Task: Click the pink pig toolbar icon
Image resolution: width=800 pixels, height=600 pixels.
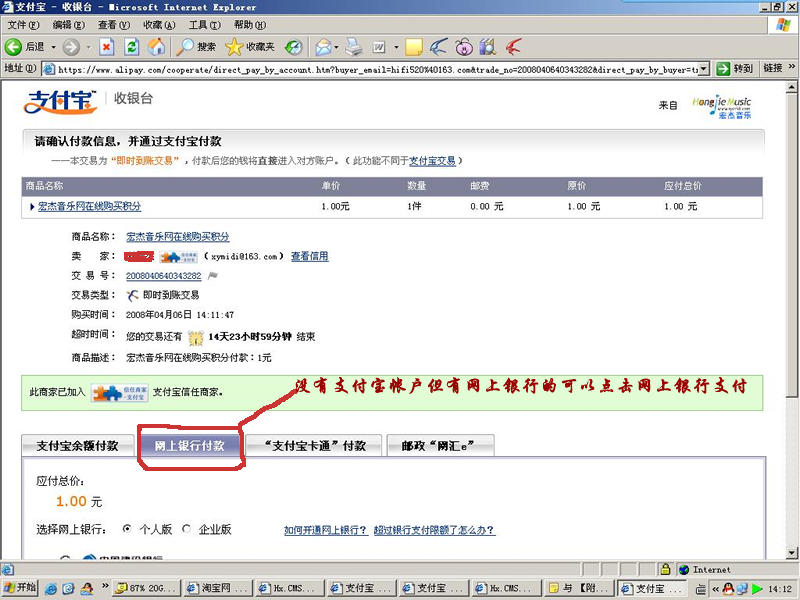Action: tap(464, 47)
